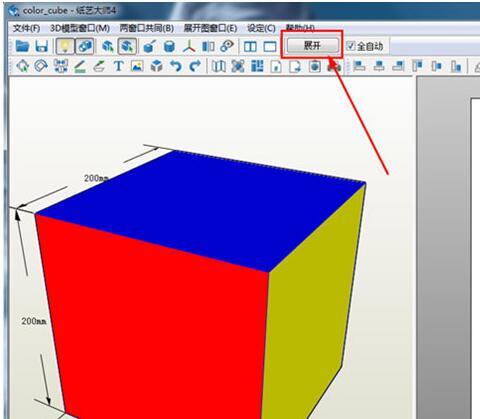Switch to two-pane split window layout
This screenshot has width=480, height=419.
click(x=250, y=46)
